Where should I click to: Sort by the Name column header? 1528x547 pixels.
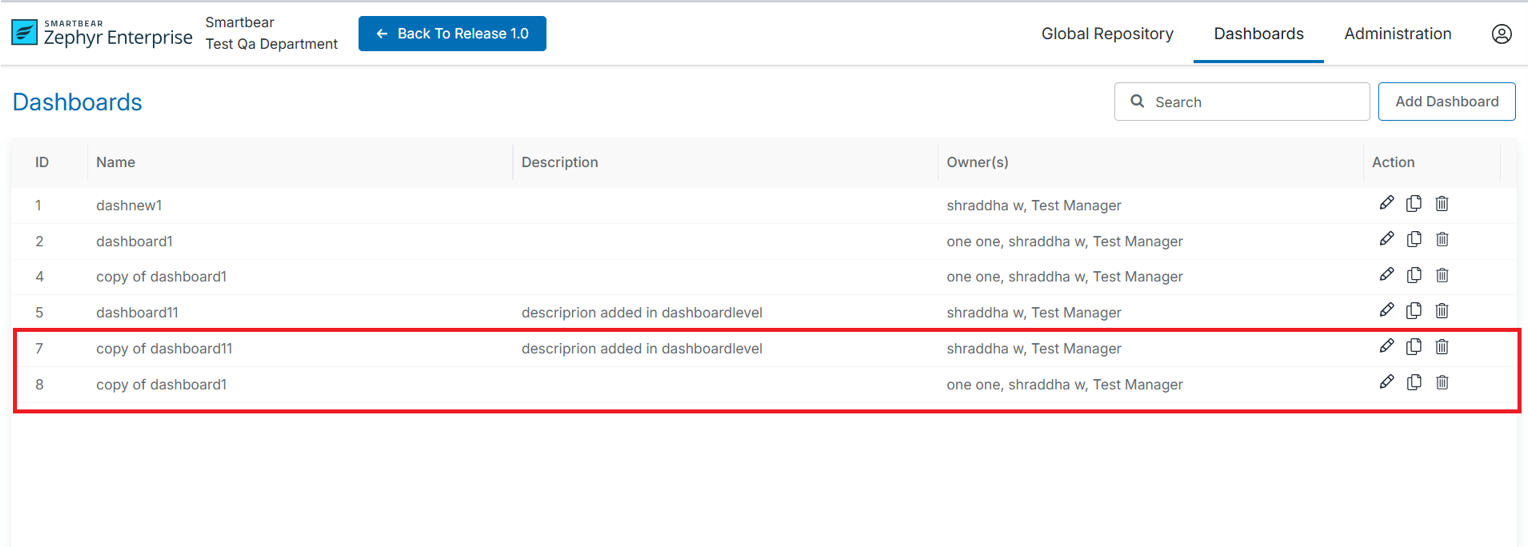coord(116,162)
